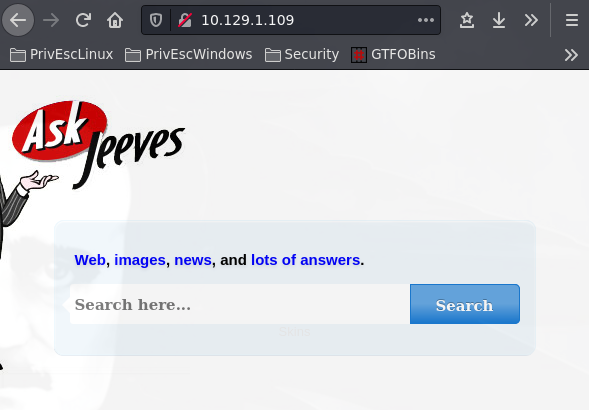
Task: Expand the overflow toolbar chevron
Action: coord(531,20)
